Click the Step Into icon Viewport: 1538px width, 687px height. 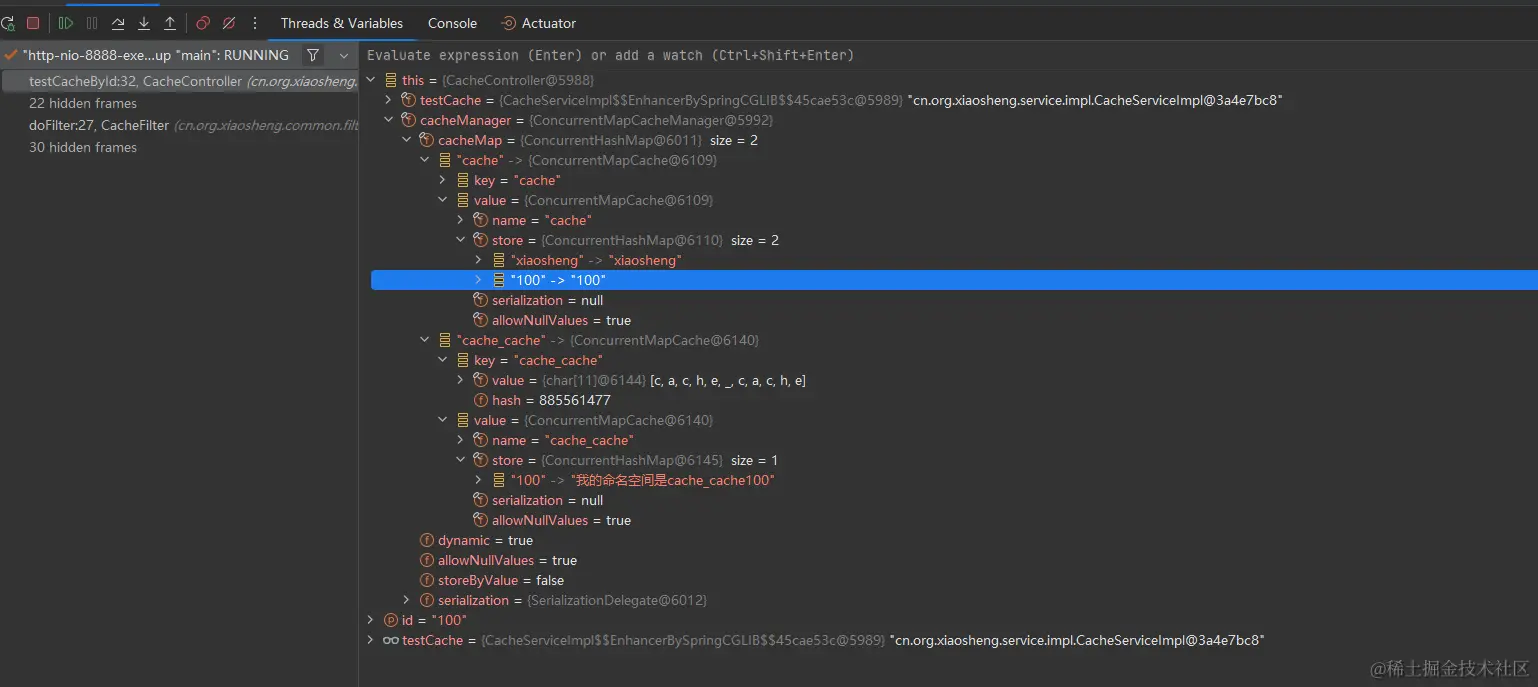144,23
